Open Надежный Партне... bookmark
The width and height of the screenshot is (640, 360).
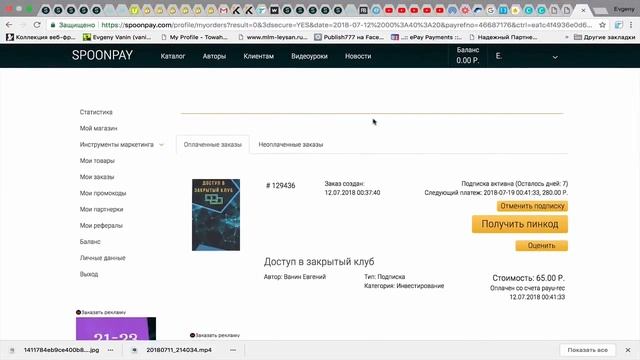click(503, 37)
